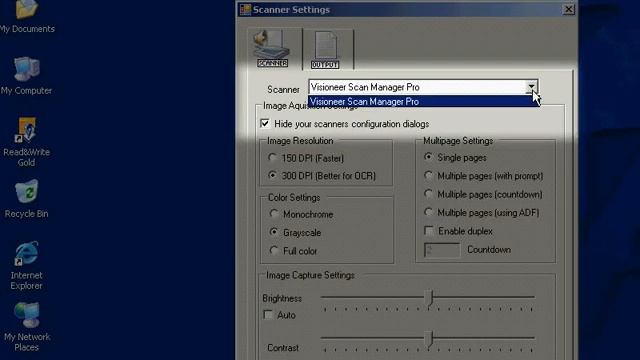This screenshot has height=360, width=640.
Task: Open the Scanner dropdown arrow
Action: [x=531, y=87]
